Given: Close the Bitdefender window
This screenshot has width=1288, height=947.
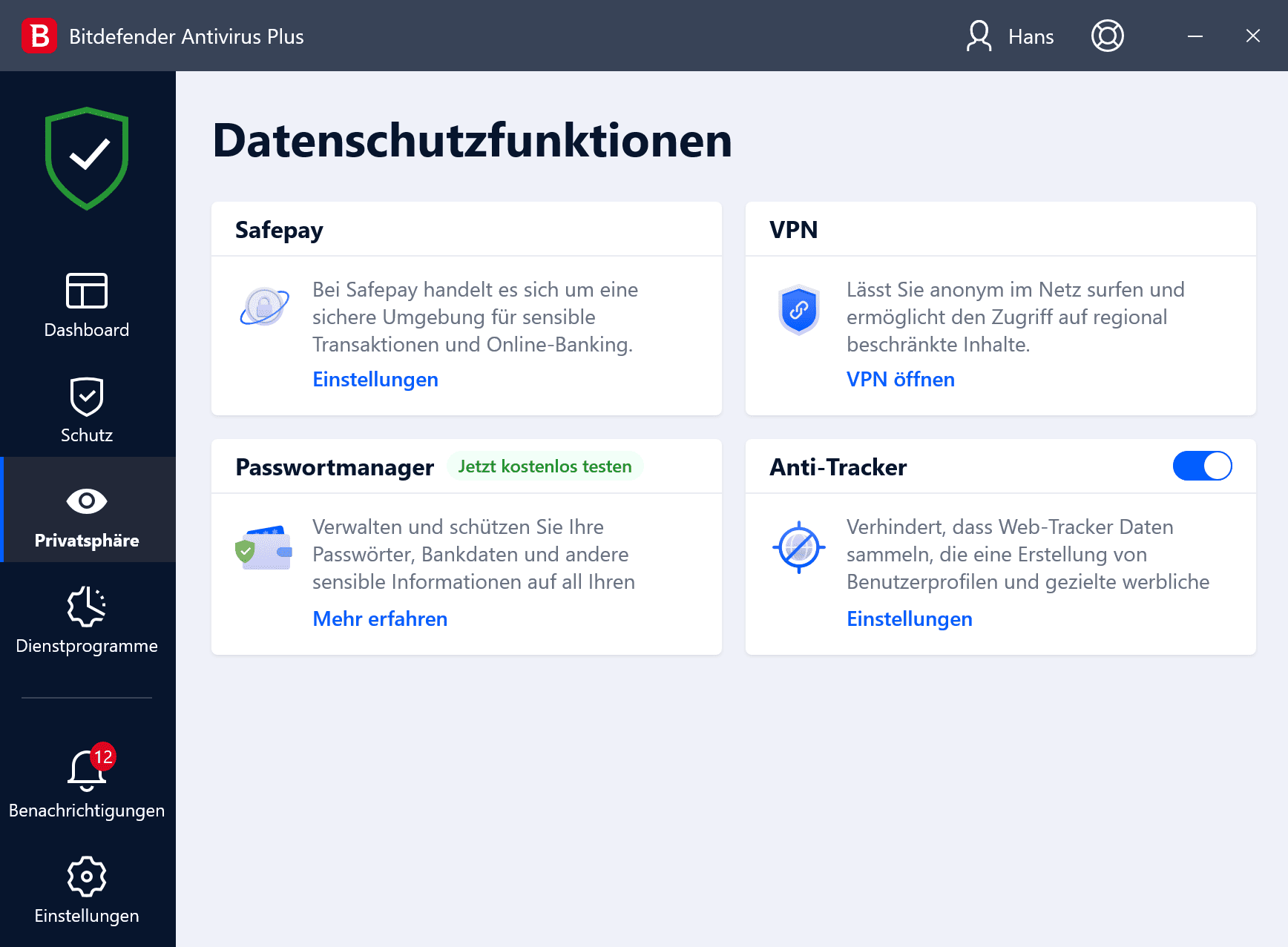Looking at the screenshot, I should 1253,36.
